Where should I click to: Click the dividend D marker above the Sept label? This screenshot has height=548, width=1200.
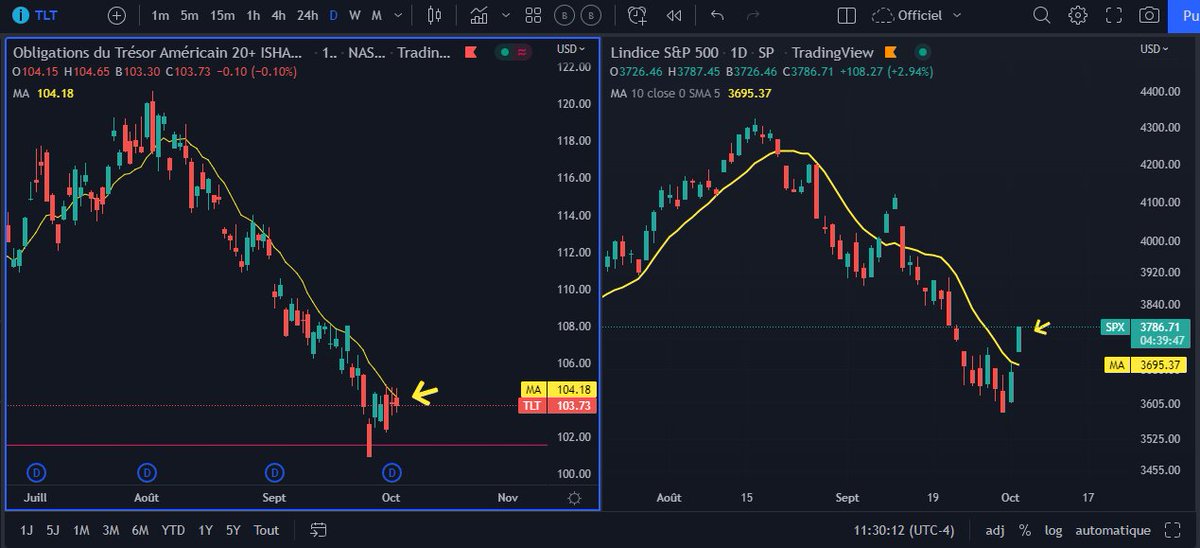pyautogui.click(x=274, y=471)
